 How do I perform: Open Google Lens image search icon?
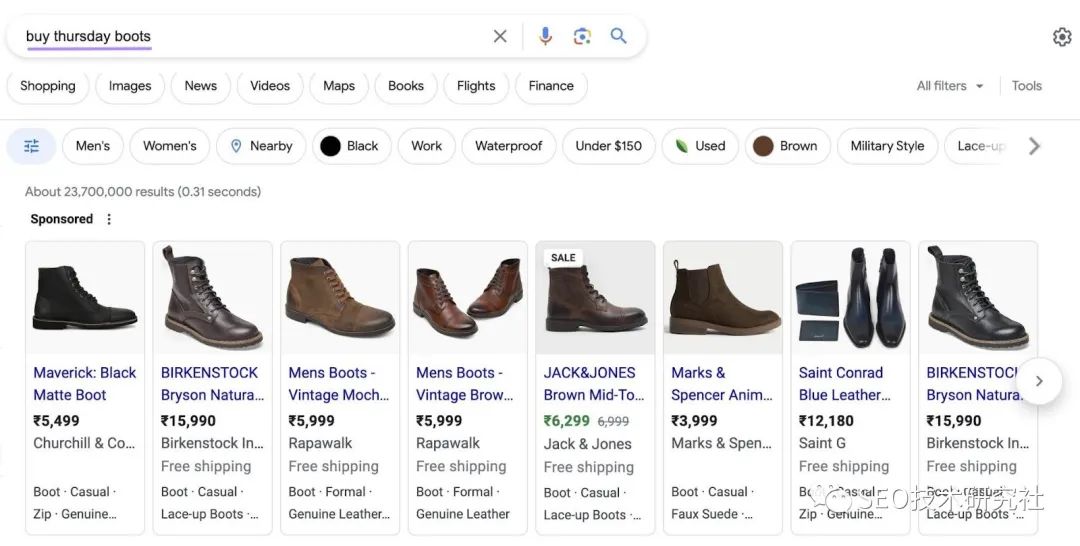click(x=582, y=36)
